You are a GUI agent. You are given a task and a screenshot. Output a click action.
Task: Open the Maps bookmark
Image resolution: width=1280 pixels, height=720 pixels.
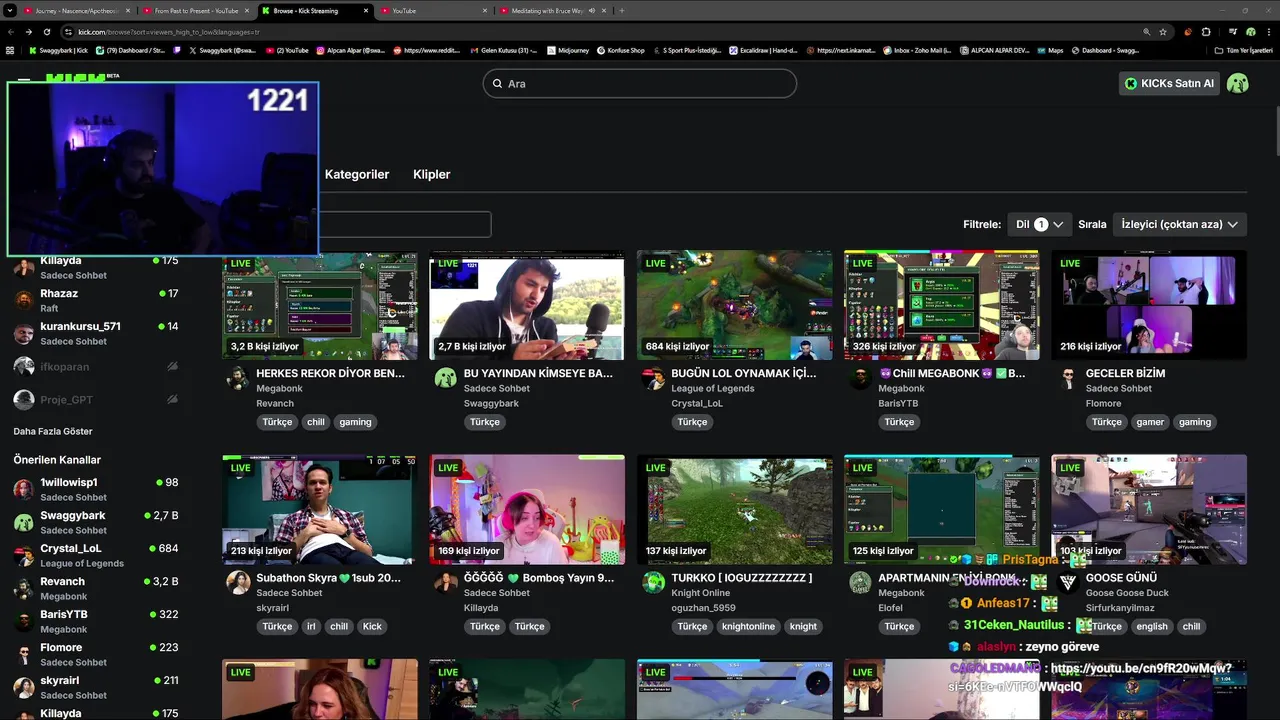[1050, 50]
